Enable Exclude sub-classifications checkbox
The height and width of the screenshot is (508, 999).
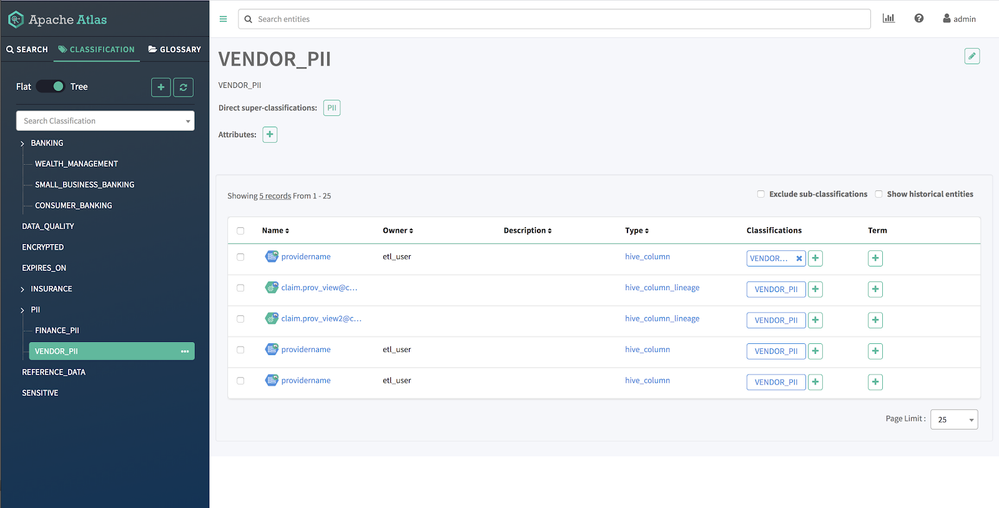coord(761,194)
